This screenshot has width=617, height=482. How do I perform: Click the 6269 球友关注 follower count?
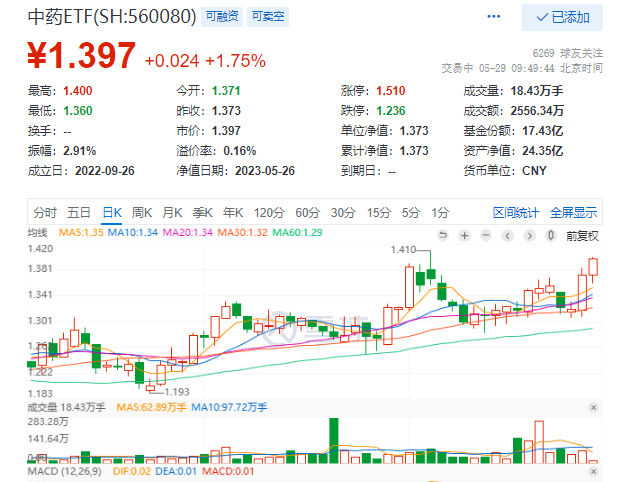pos(567,53)
